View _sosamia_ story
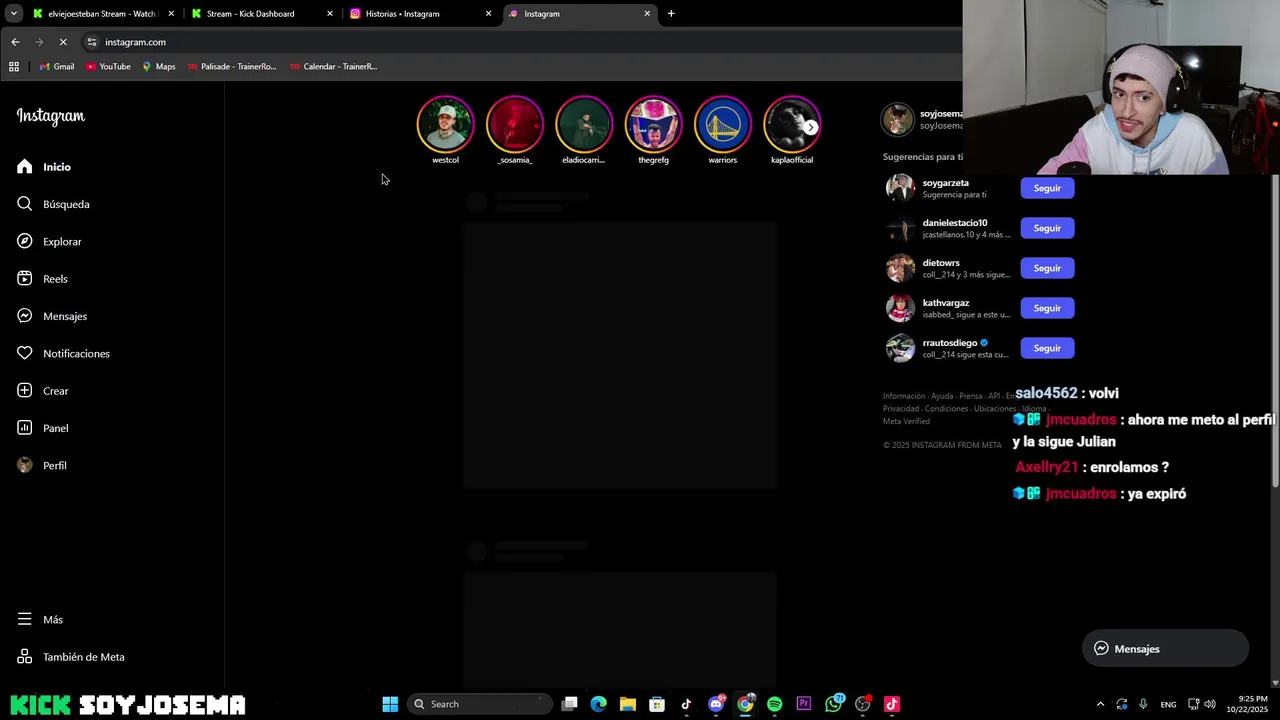 515,124
